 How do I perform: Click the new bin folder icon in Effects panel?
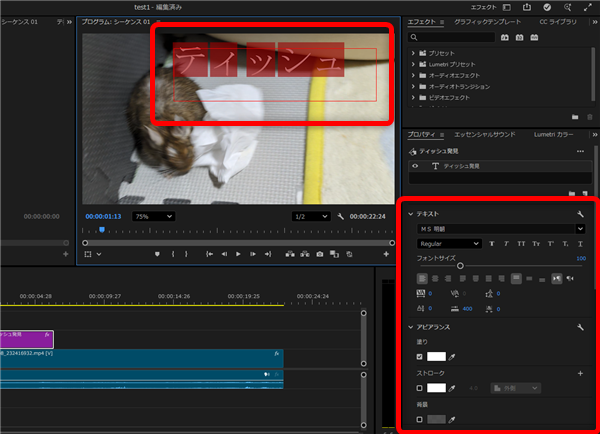(574, 117)
